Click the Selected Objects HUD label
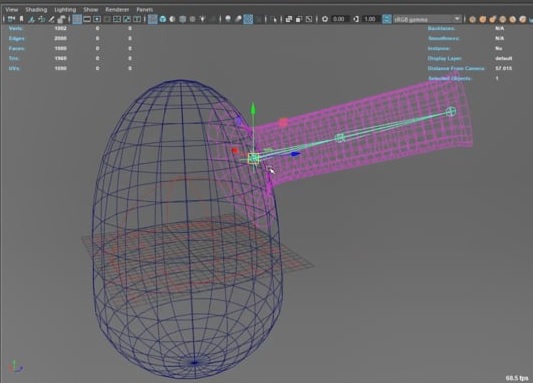Screen dimensions: 533x383 (450, 79)
